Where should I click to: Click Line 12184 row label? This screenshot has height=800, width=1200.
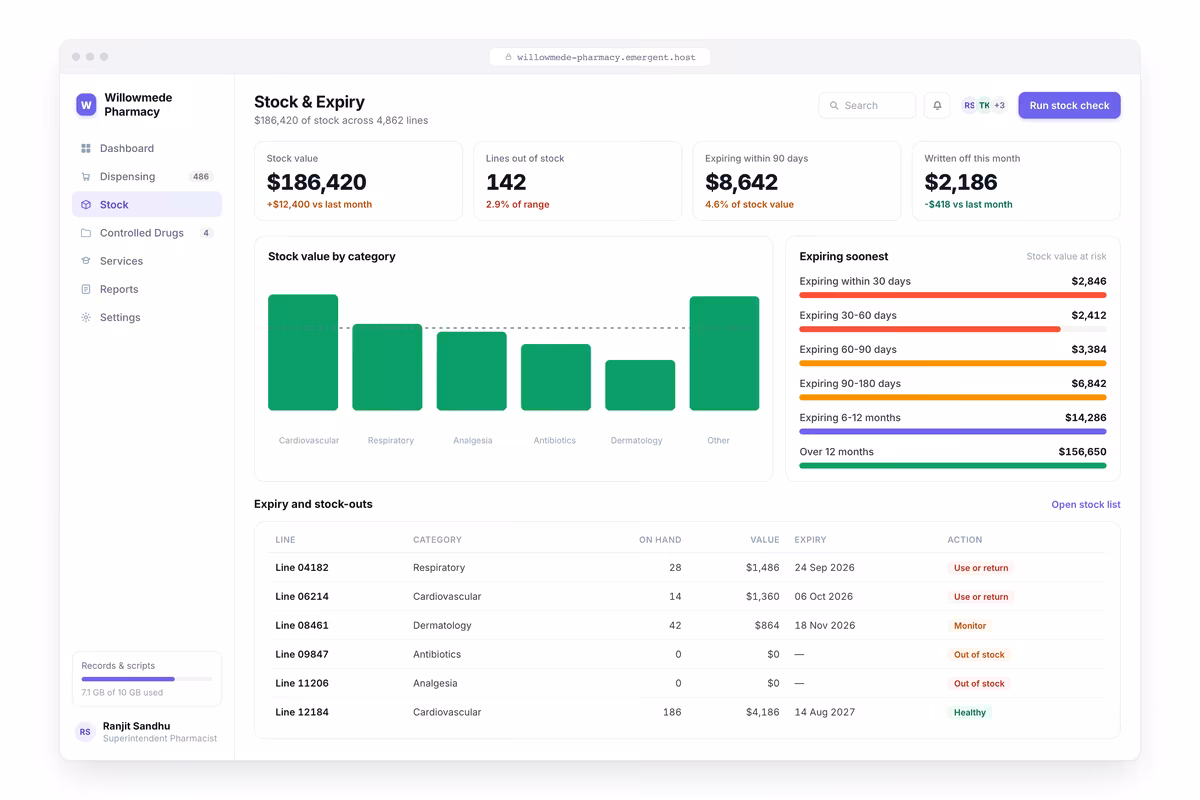pyautogui.click(x=302, y=713)
